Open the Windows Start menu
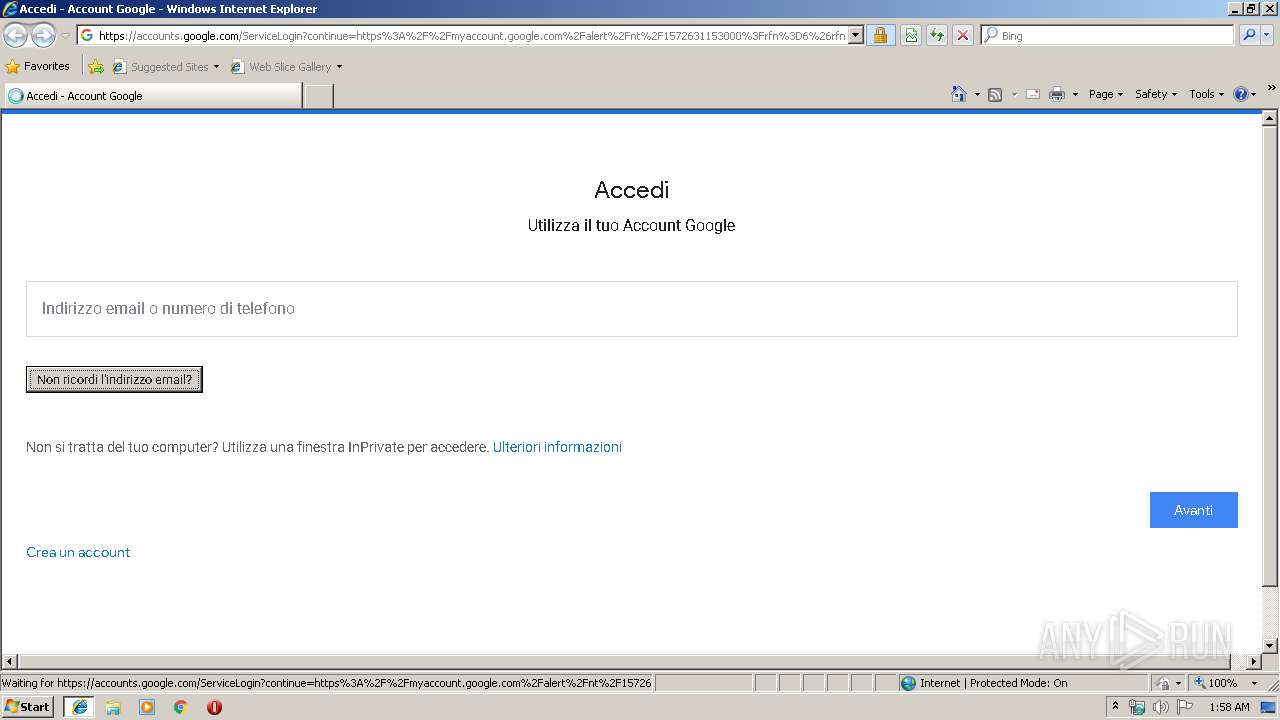The width and height of the screenshot is (1280, 720). coord(28,707)
